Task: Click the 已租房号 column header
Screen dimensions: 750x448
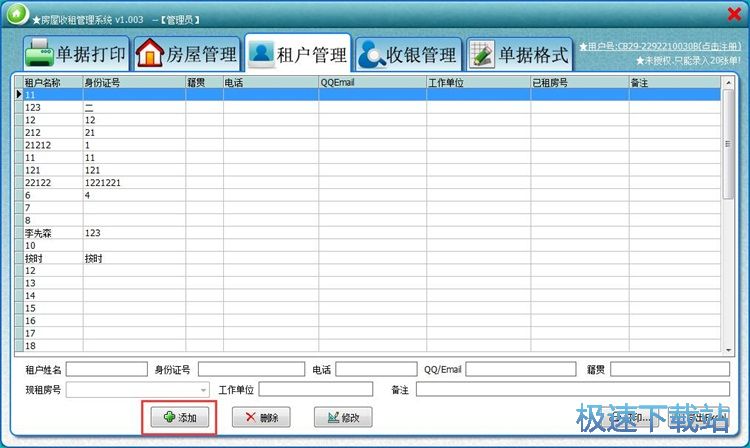Action: tap(580, 82)
